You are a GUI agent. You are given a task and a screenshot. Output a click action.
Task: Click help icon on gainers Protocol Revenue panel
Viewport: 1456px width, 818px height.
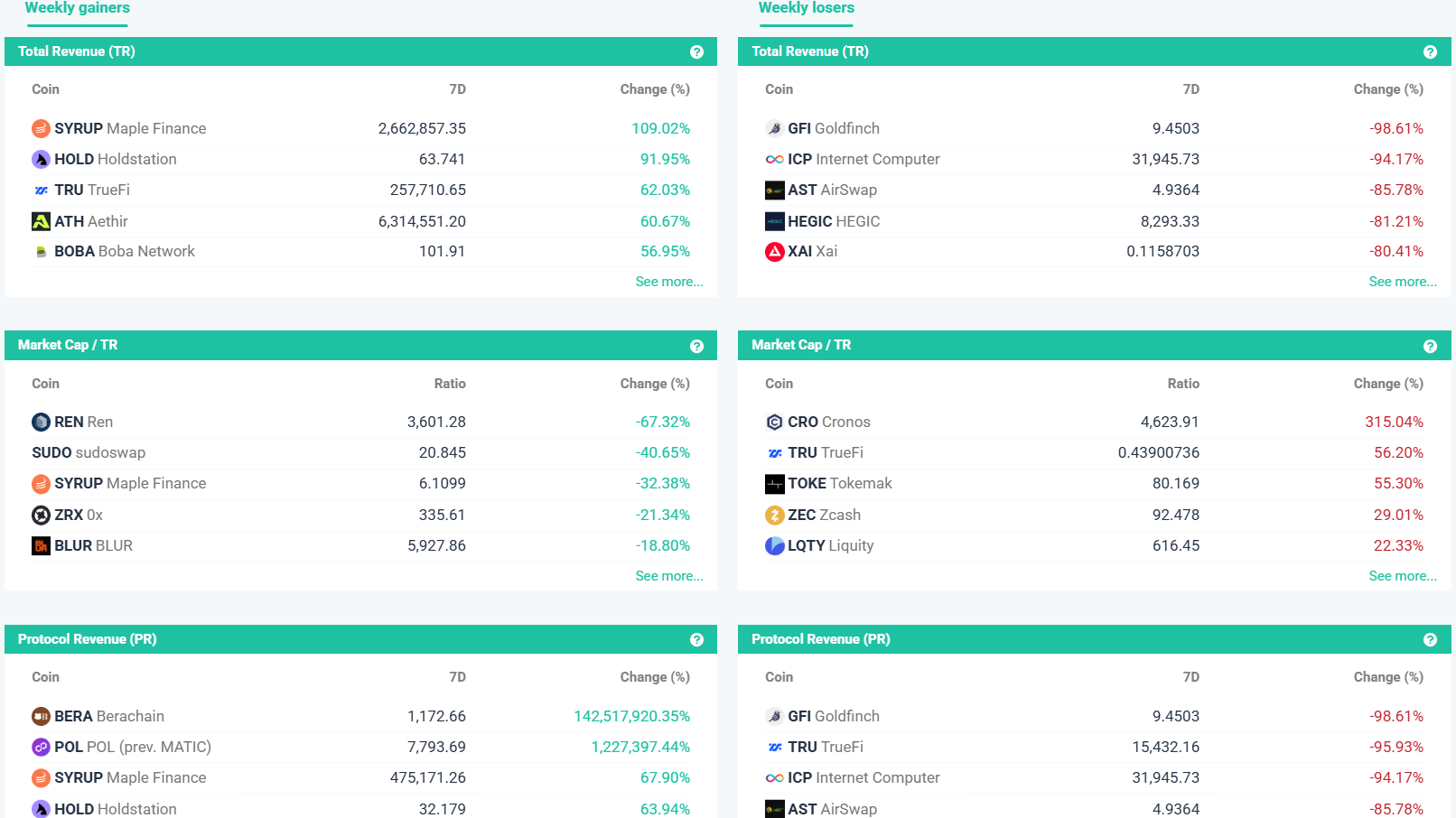point(696,640)
